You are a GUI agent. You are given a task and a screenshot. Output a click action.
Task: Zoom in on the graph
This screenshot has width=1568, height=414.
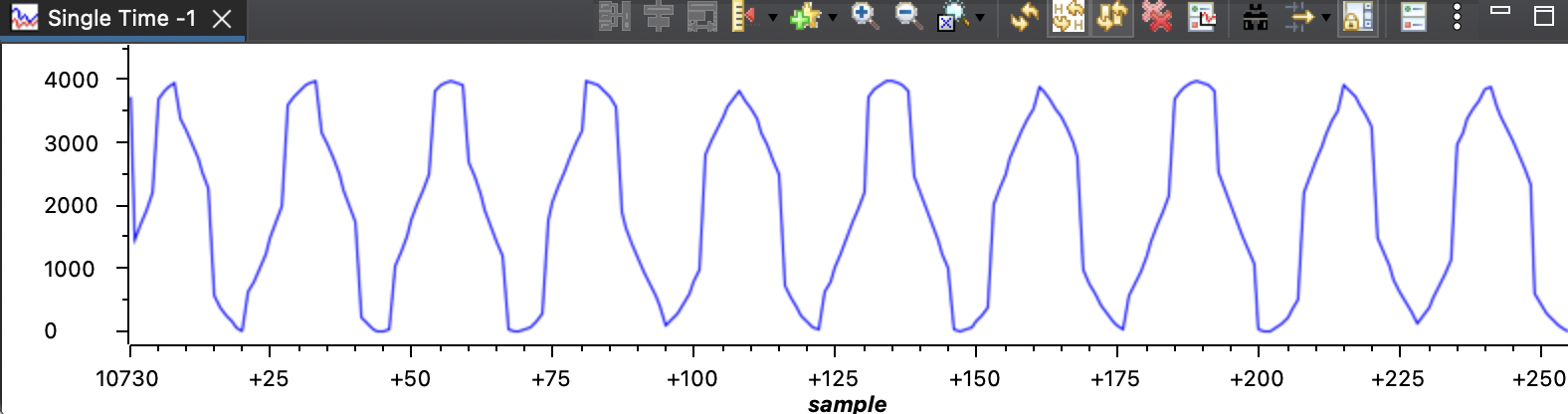[864, 17]
